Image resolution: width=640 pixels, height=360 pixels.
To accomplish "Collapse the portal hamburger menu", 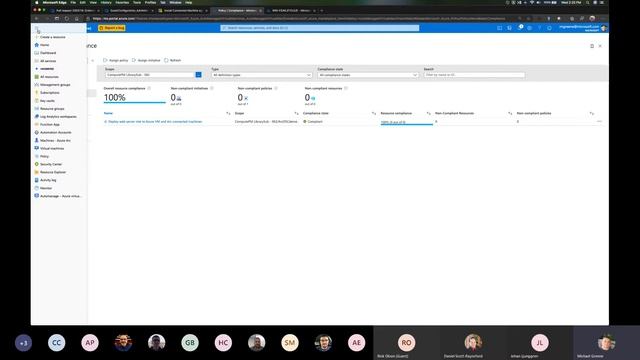I will click(x=37, y=29).
